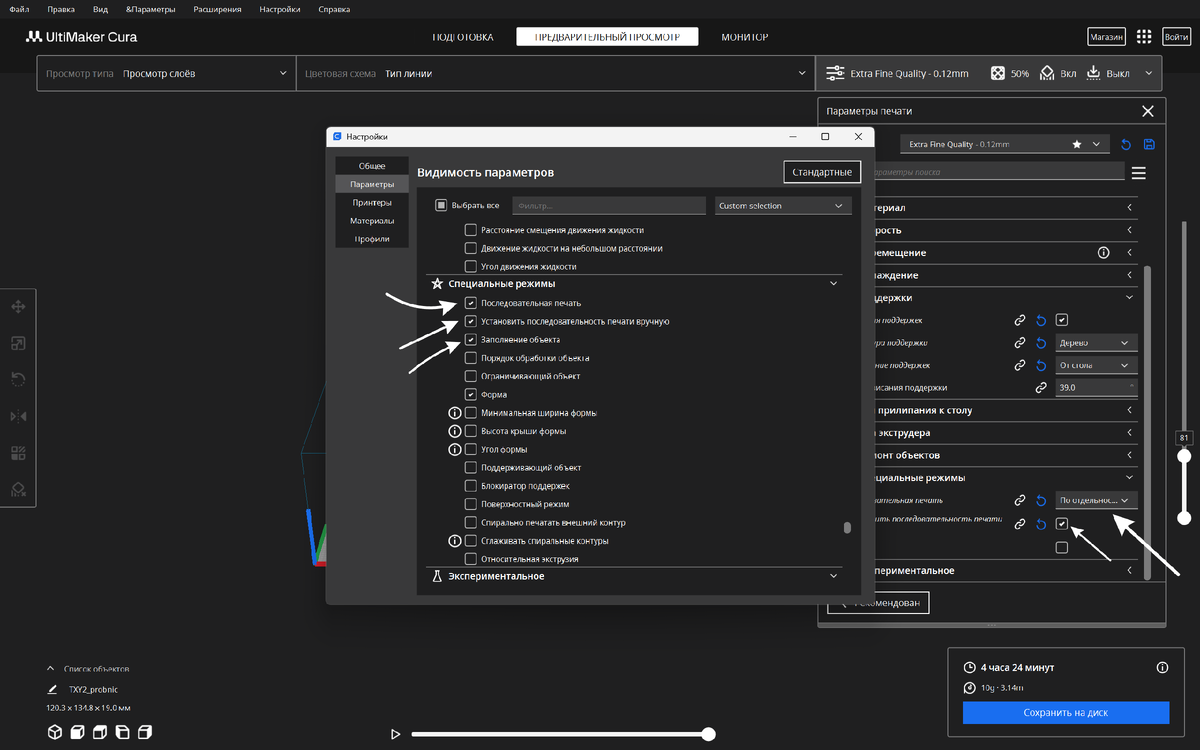Image resolution: width=1200 pixels, height=750 pixels.
Task: Click simulation path slider handle
Action: point(708,734)
